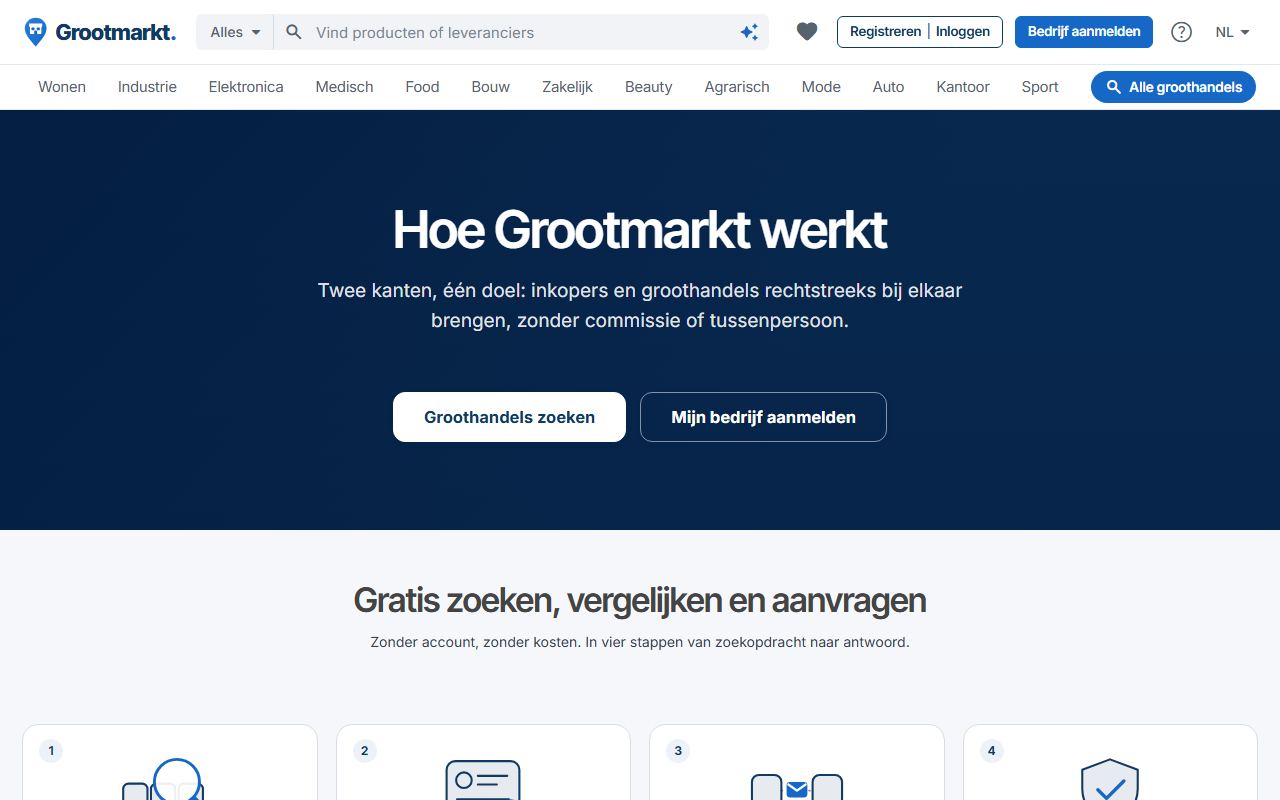Open the Agrarisch category

coord(737,87)
